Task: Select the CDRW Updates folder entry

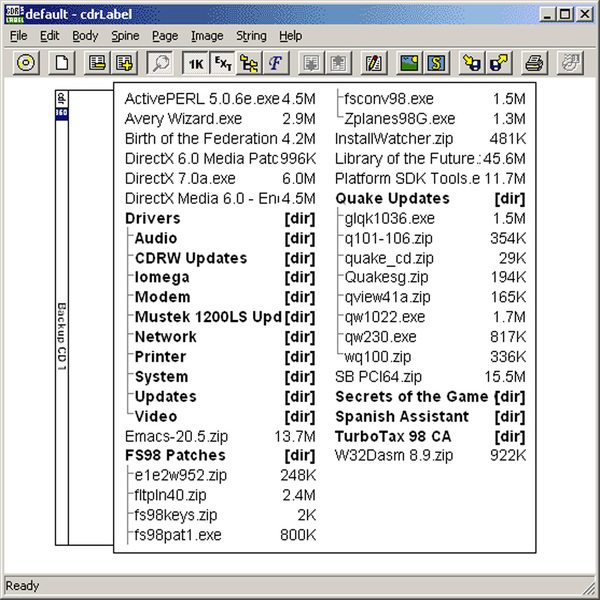Action: click(x=225, y=258)
